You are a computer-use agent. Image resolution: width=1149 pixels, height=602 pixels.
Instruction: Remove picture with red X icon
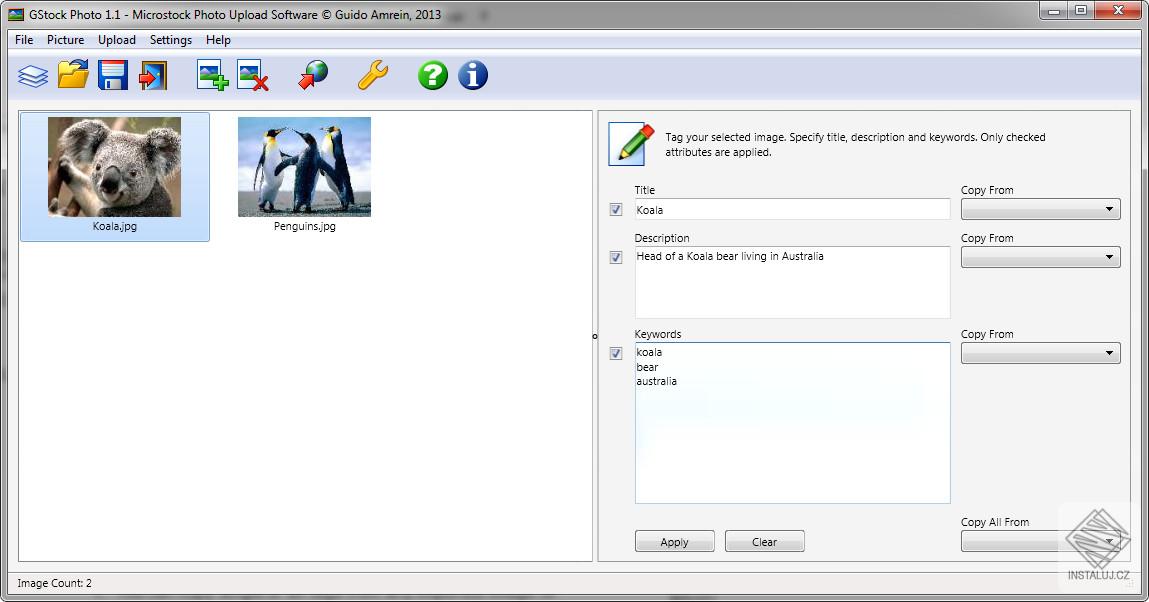tap(253, 75)
